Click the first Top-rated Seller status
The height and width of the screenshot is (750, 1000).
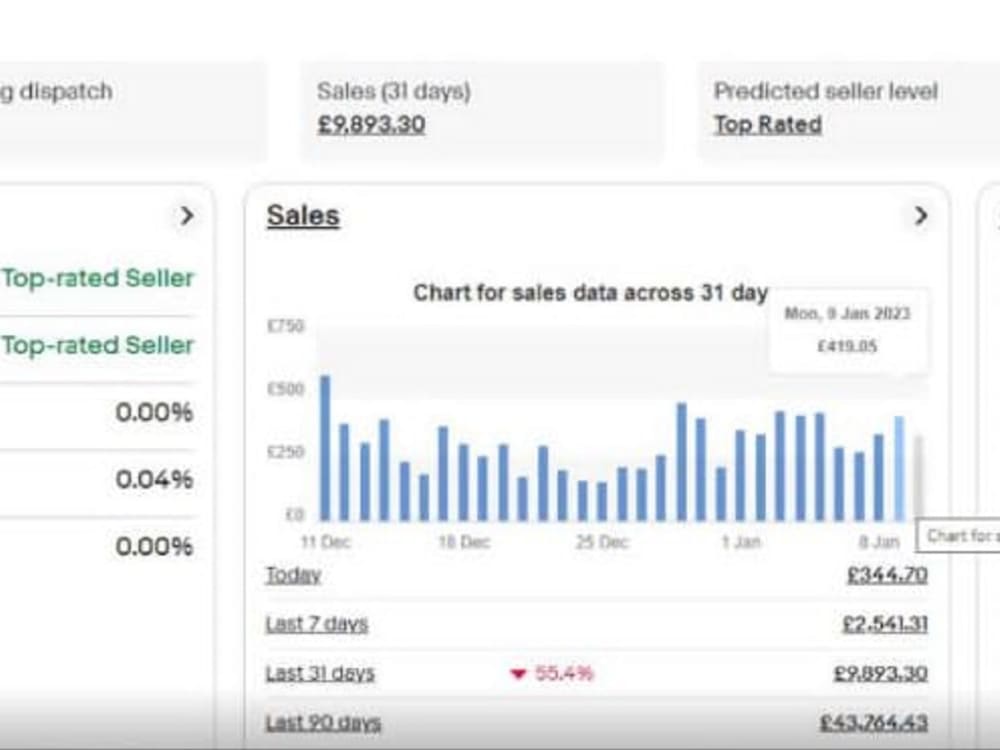tap(98, 278)
